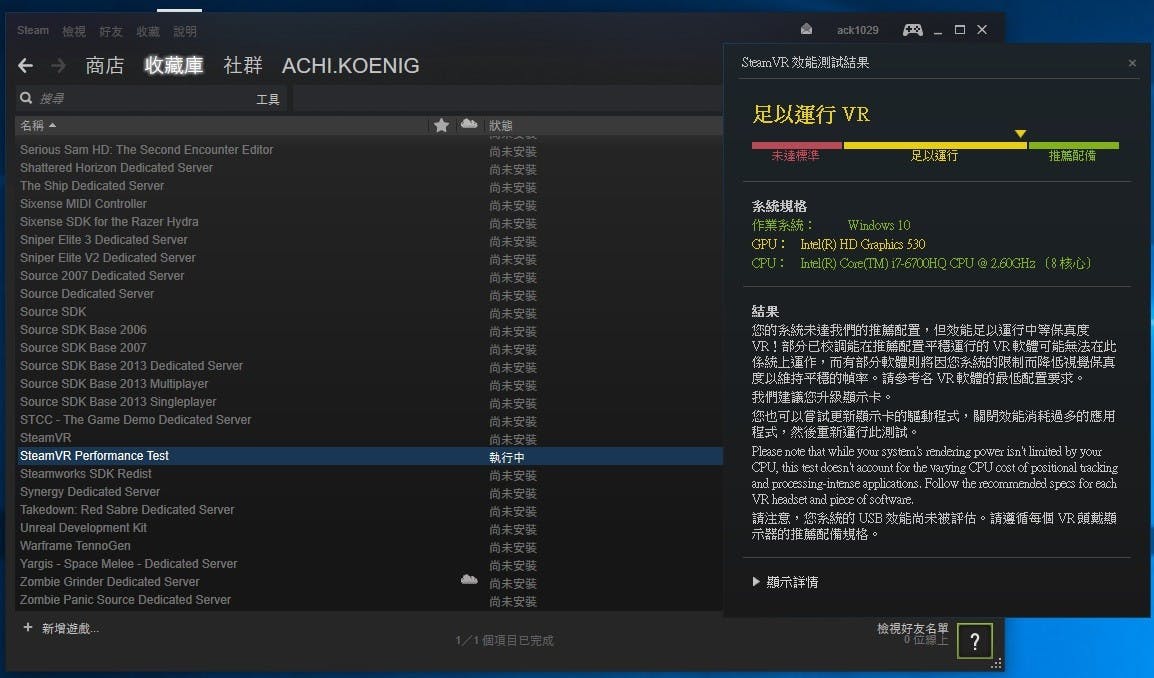Screen dimensions: 1154x678
Task: Sort by the favorites star column
Action: coord(442,125)
